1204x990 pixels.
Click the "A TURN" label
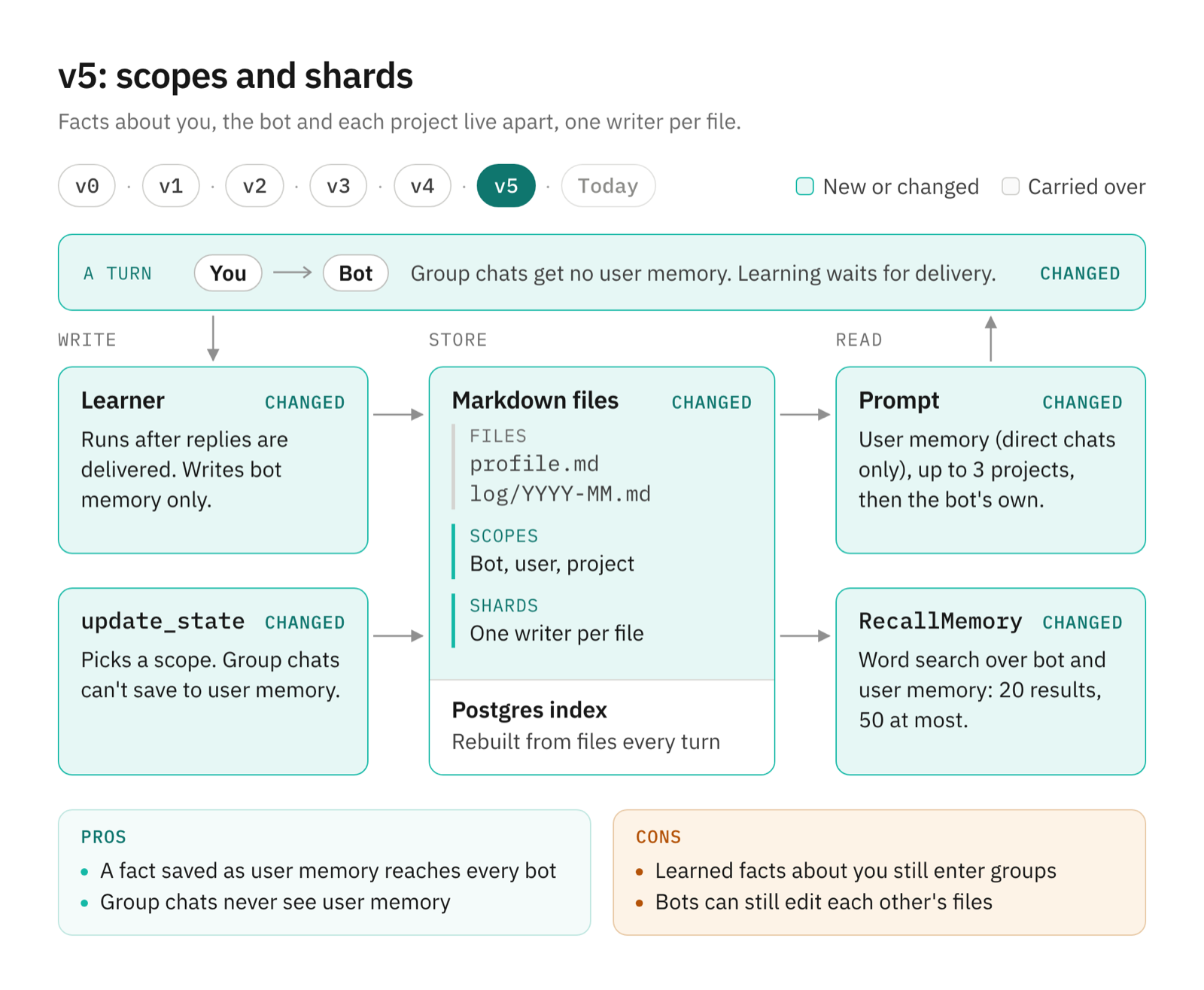pyautogui.click(x=117, y=273)
